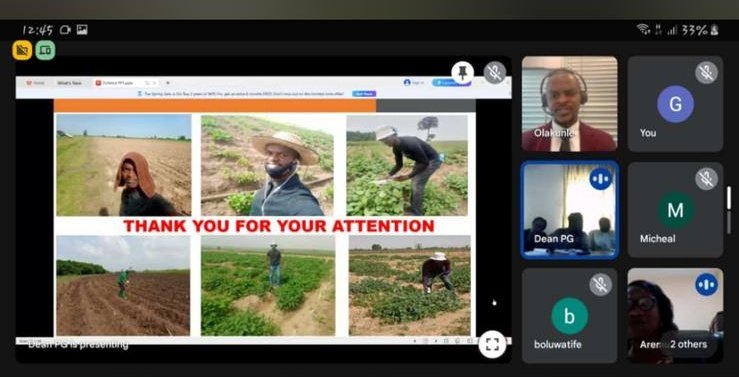
Task: Select Dean PG's video tile
Action: 569,210
